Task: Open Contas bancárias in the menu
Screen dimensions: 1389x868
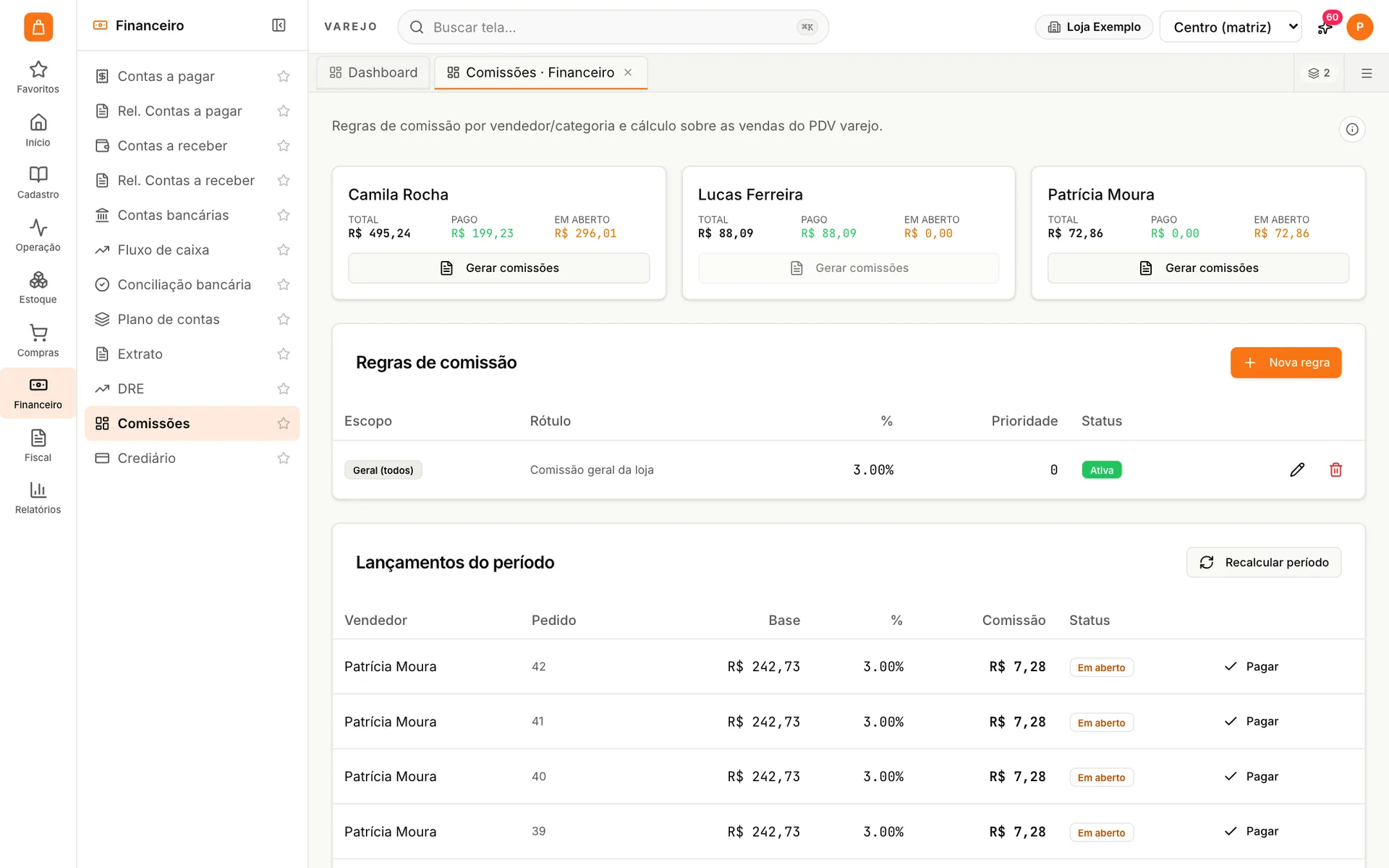Action: [x=173, y=215]
